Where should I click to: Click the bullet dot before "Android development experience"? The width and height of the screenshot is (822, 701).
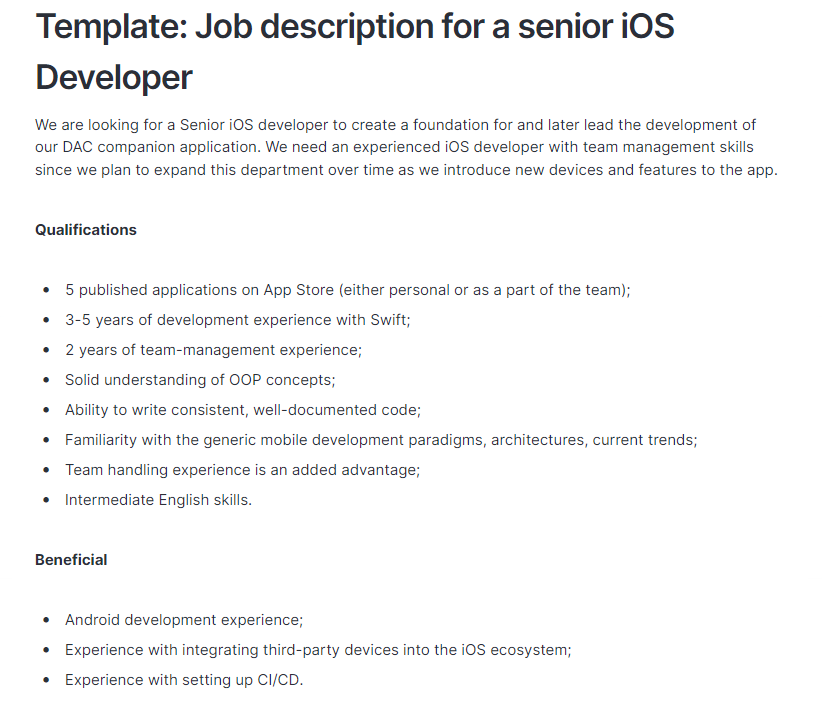coord(46,620)
